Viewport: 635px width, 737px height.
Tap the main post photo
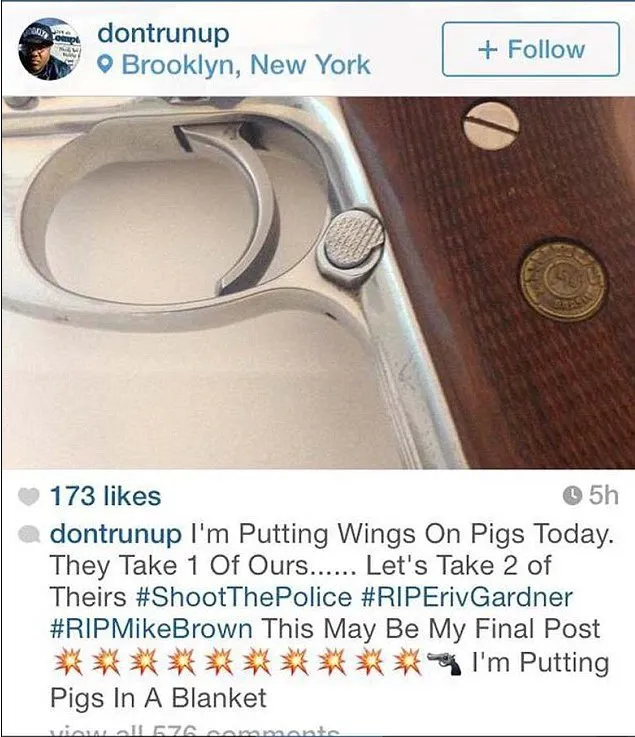[318, 282]
